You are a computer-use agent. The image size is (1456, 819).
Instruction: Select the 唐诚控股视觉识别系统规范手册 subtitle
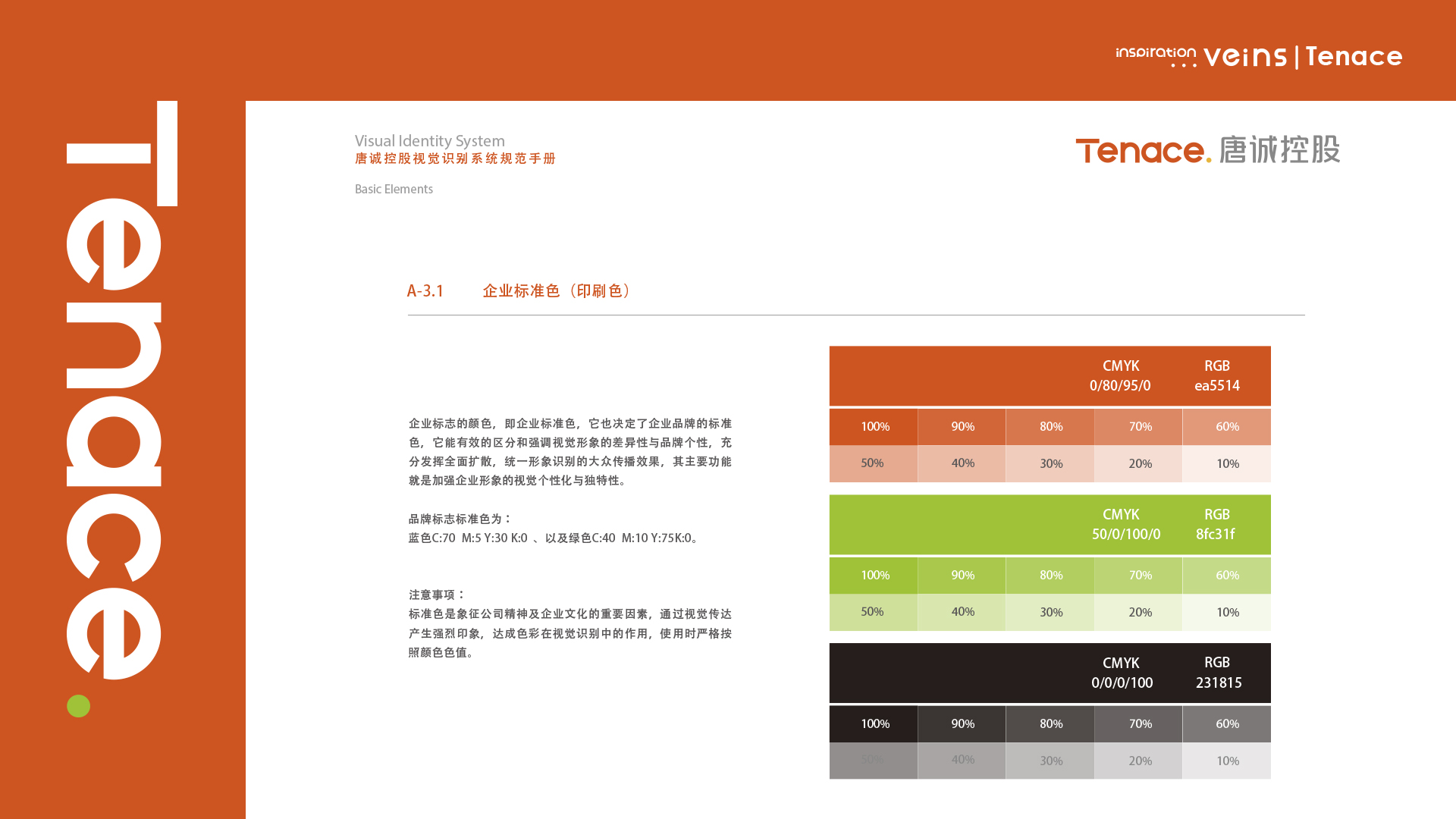455,158
